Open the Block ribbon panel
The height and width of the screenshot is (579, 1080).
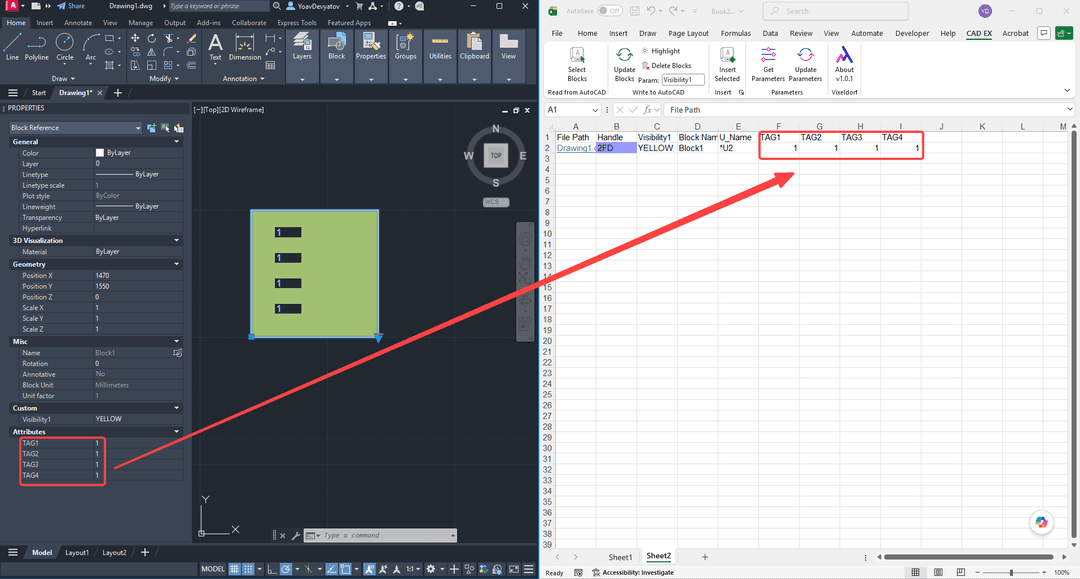[336, 56]
